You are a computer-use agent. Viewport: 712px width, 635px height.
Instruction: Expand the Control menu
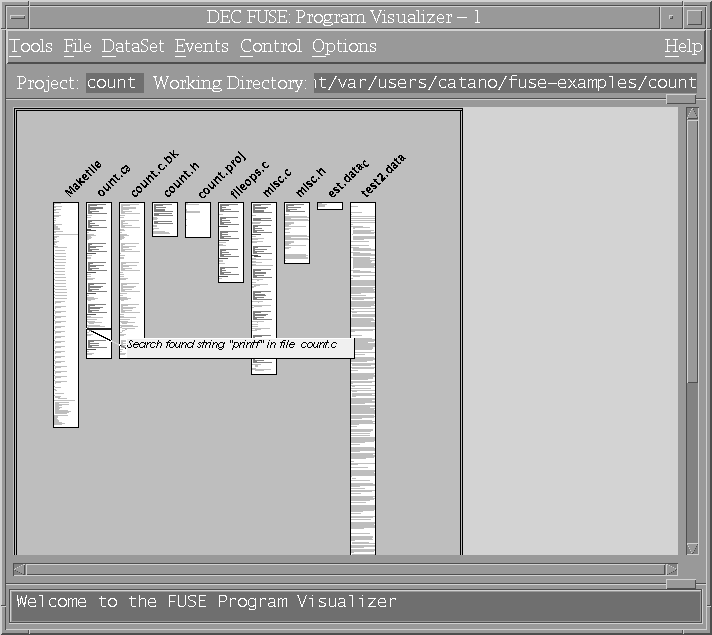pyautogui.click(x=270, y=46)
